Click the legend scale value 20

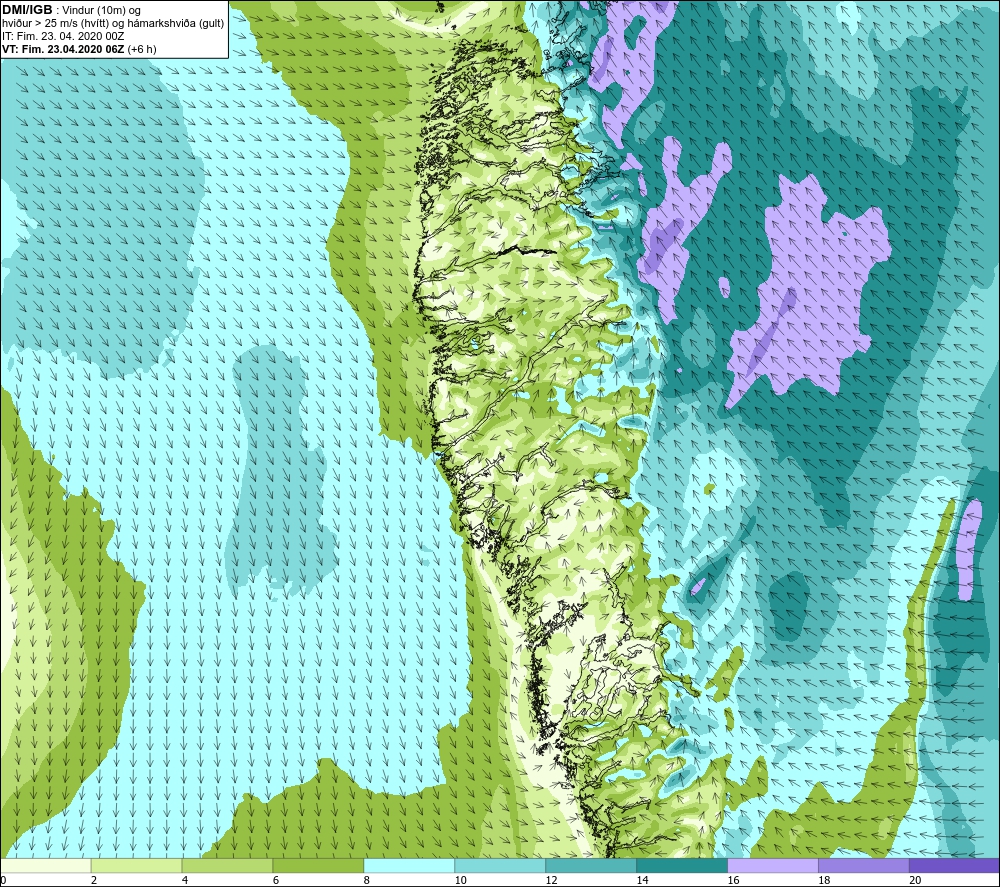915,880
